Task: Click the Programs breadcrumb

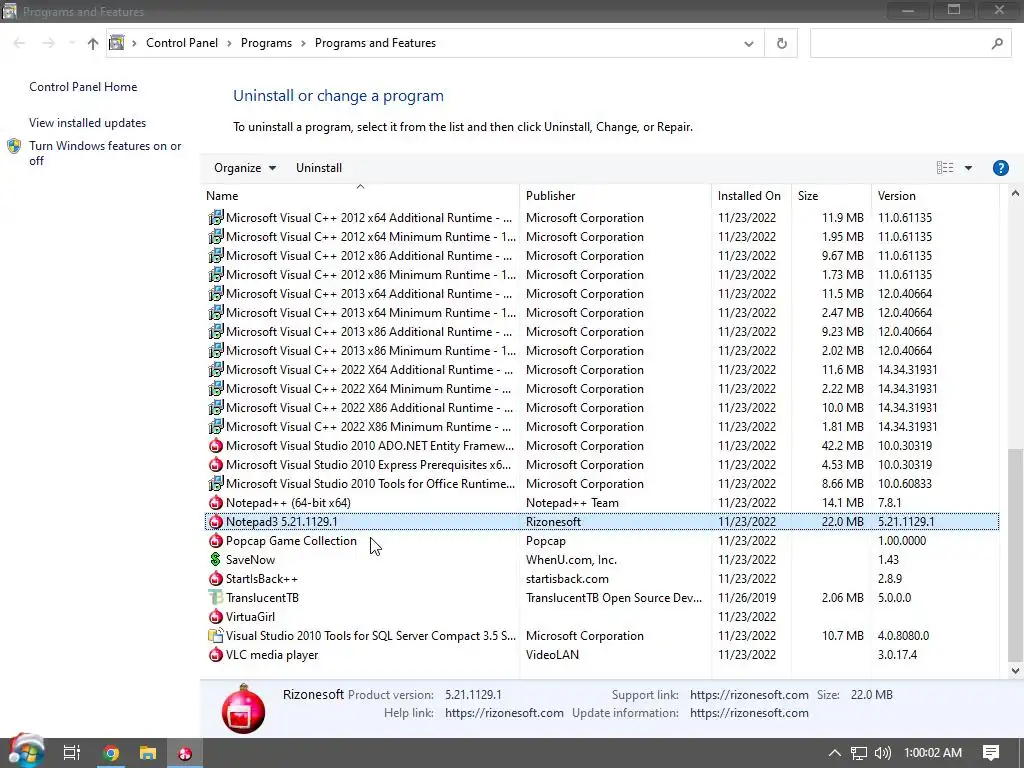Action: click(266, 43)
